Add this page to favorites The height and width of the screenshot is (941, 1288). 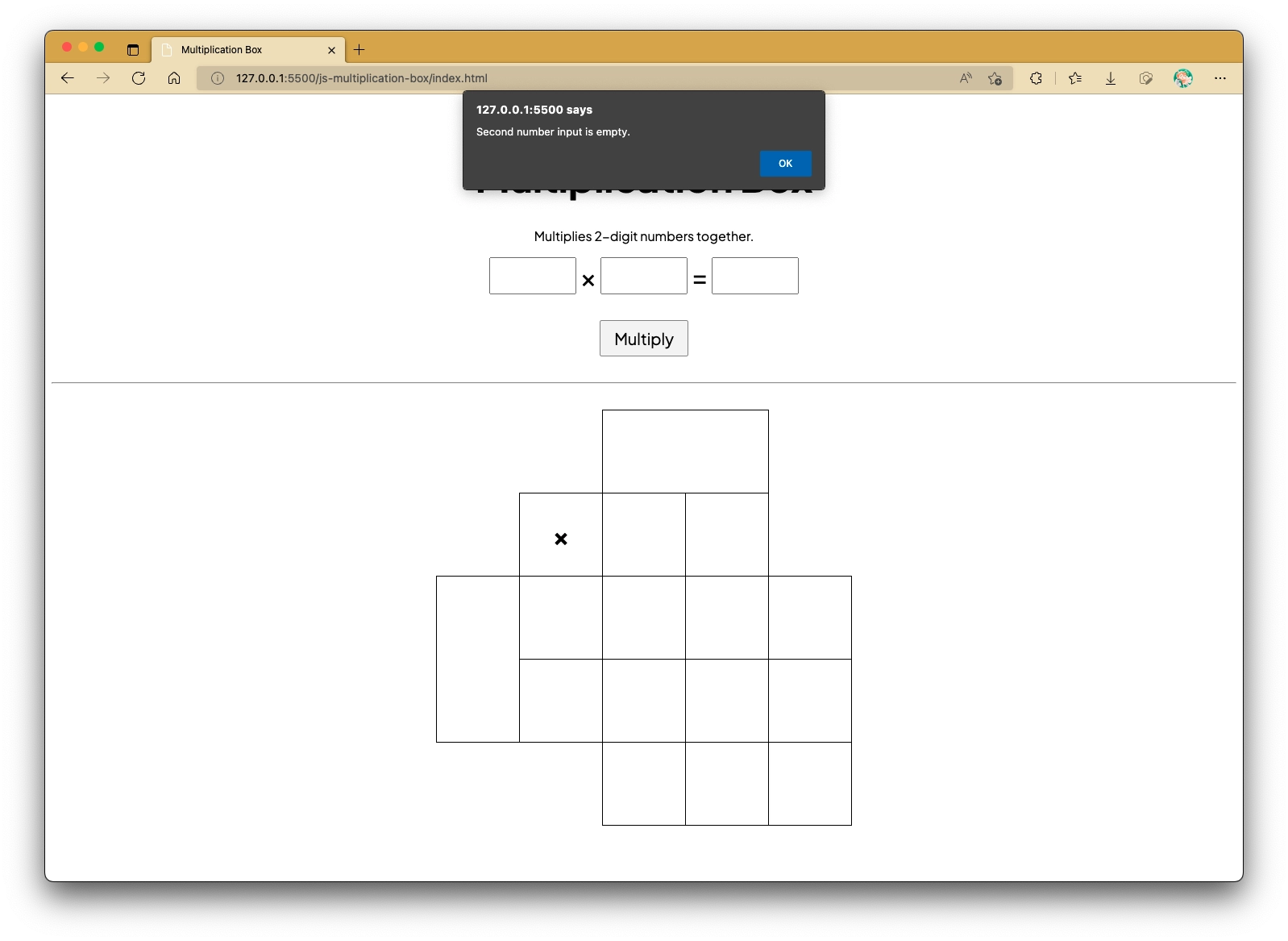[995, 78]
